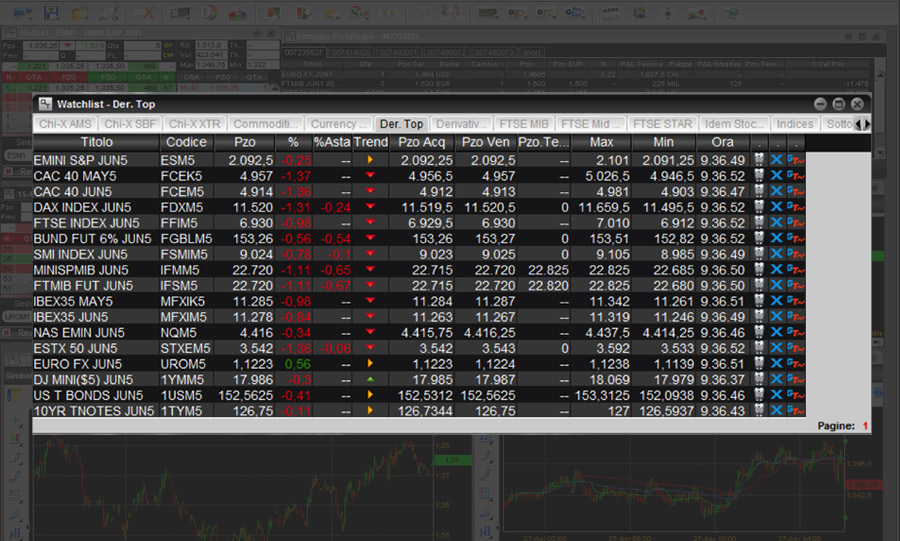
Task: Remove DAX INDEX JUN5 with blue X
Action: [777, 207]
